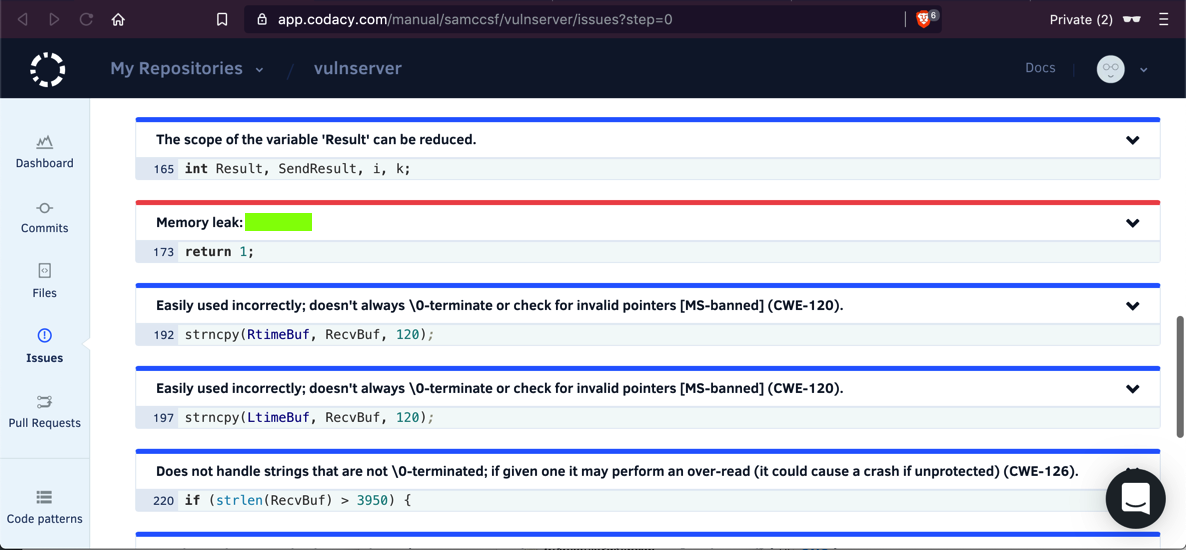Click the Files menu label
The image size is (1186, 550).
click(x=45, y=294)
